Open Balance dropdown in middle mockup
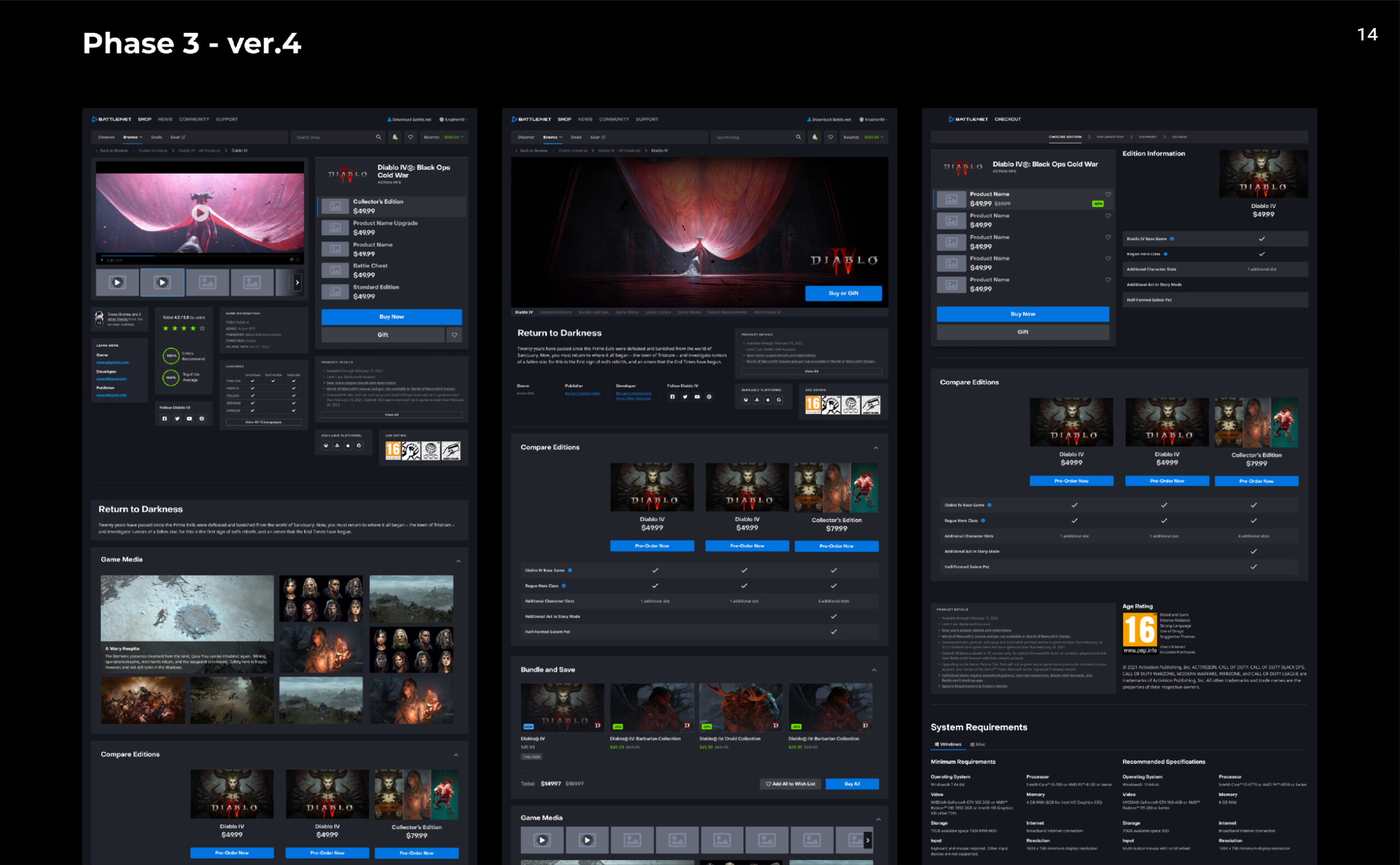This screenshot has width=1400, height=865. point(864,137)
